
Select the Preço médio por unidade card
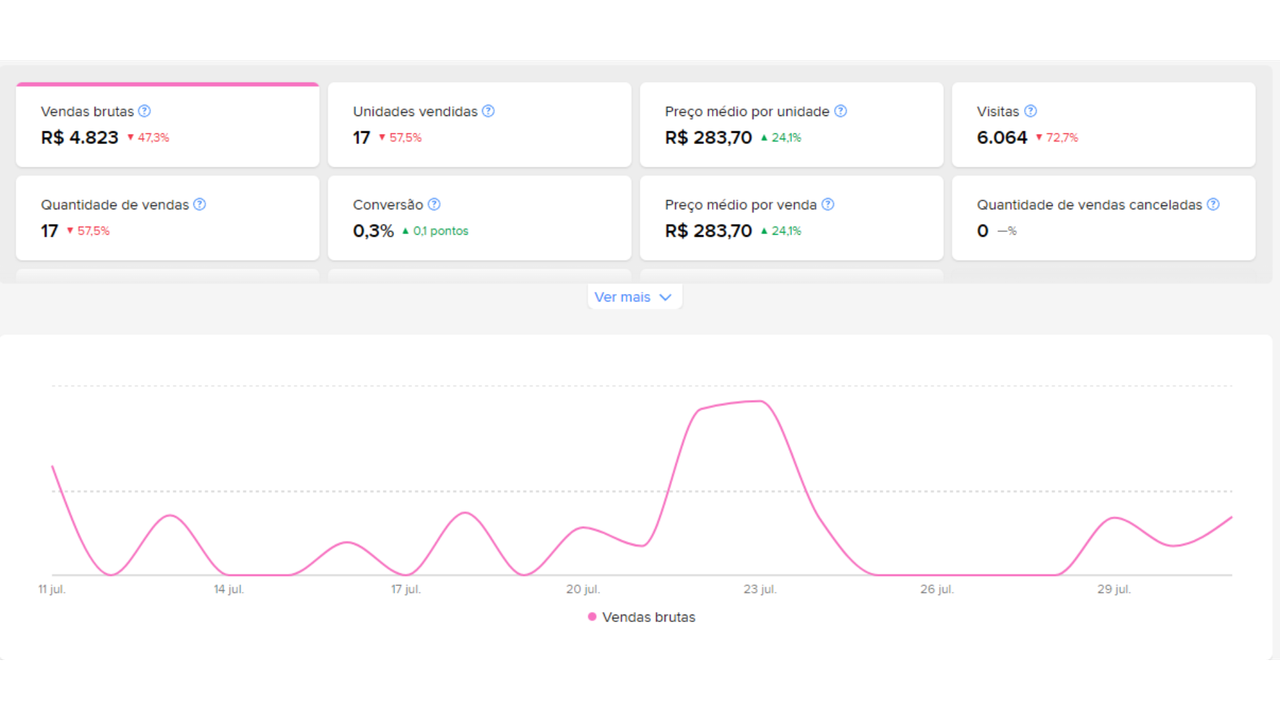tap(792, 125)
